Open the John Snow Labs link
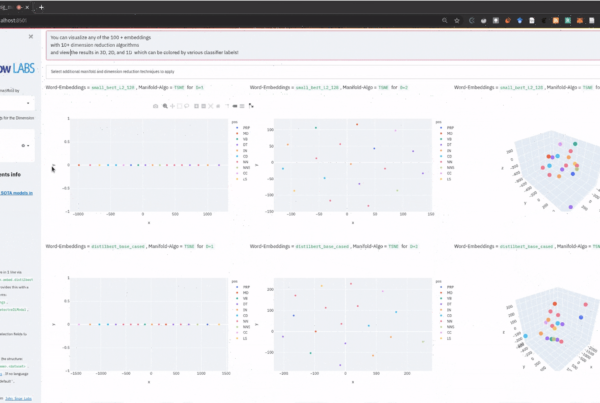This screenshot has width=600, height=403. 18,399
